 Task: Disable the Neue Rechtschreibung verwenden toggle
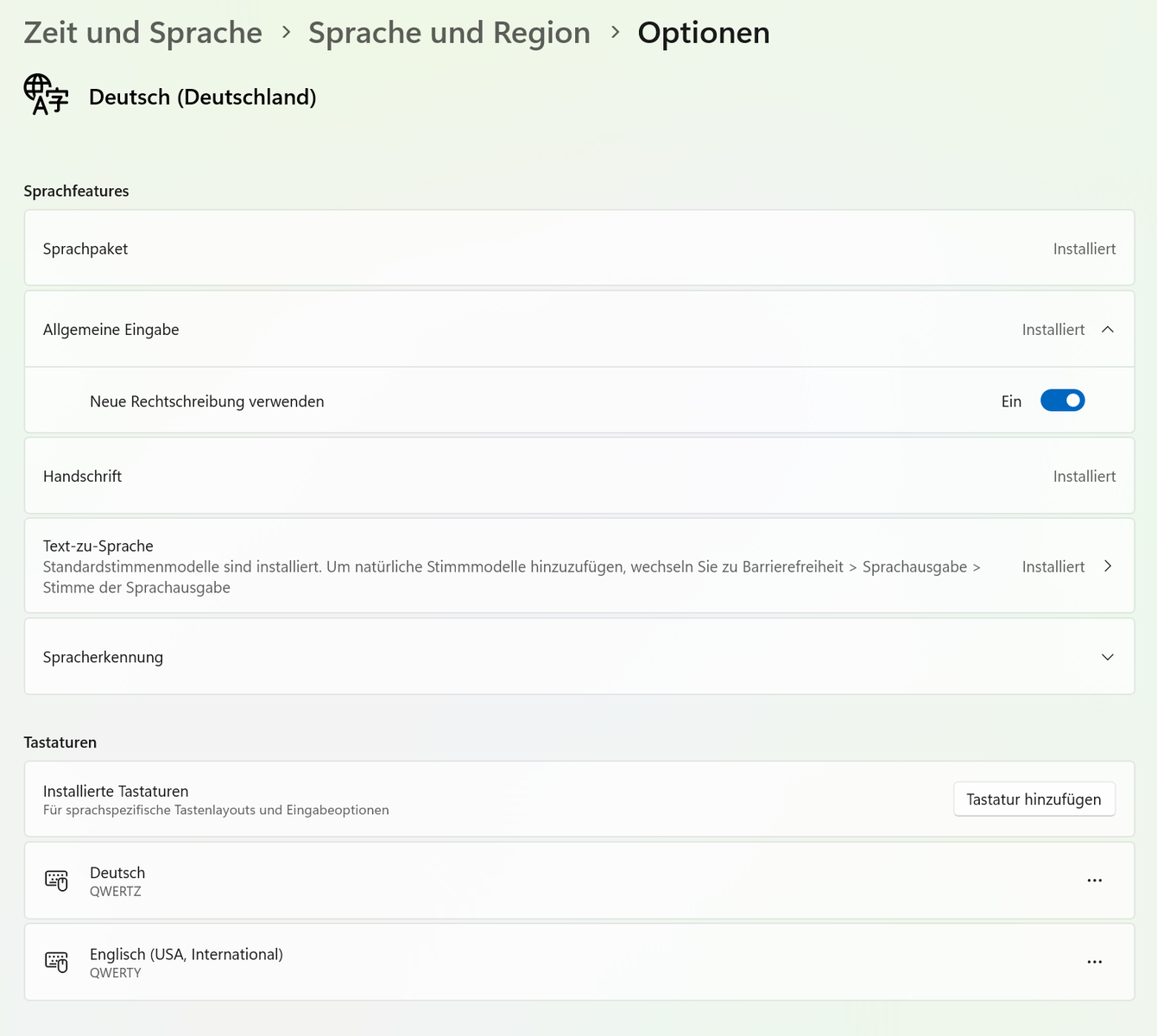point(1062,401)
